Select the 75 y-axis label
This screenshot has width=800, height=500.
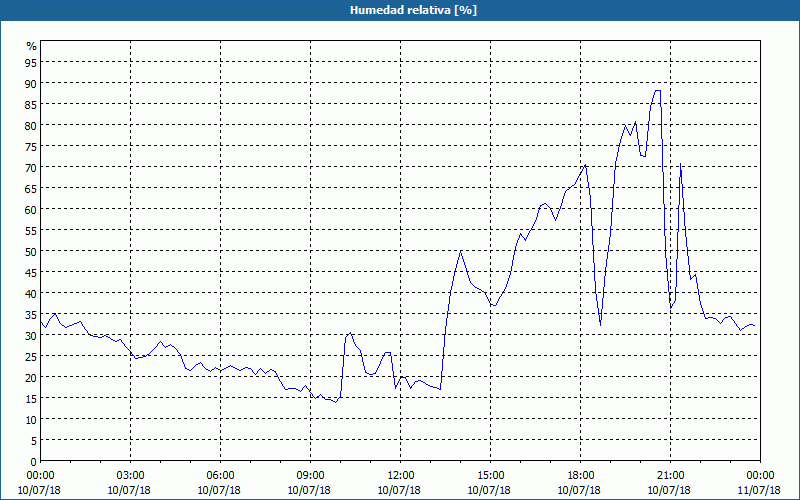point(31,146)
